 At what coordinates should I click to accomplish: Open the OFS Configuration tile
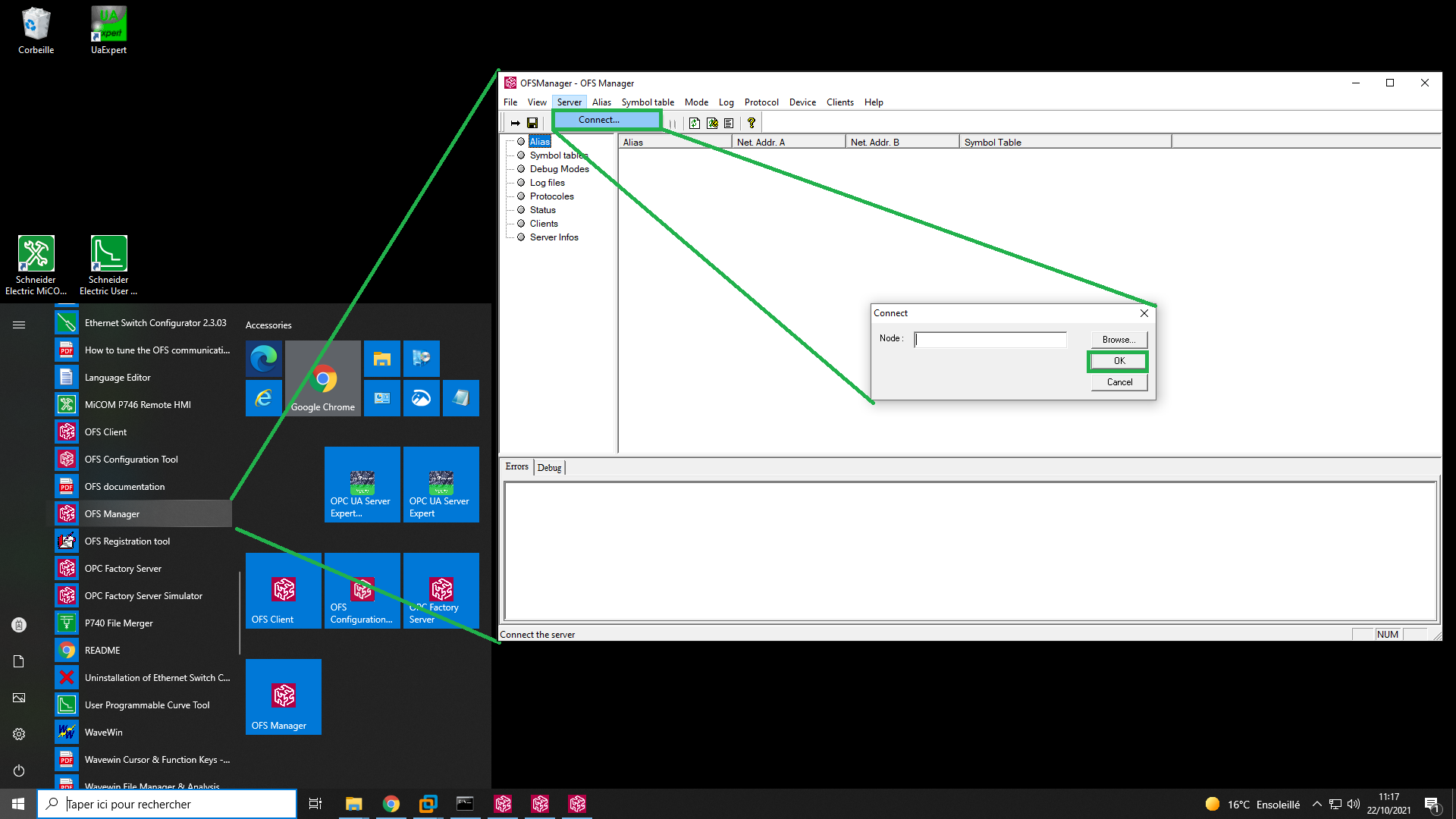pos(362,591)
